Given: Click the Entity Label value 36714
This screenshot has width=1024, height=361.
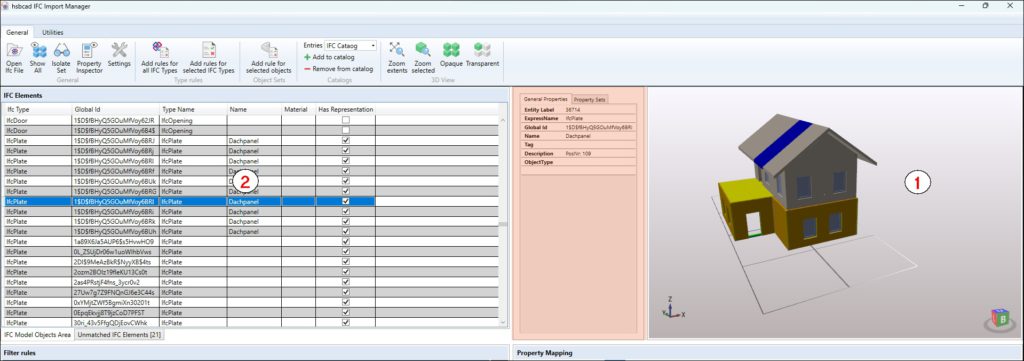Looking at the screenshot, I should point(573,110).
